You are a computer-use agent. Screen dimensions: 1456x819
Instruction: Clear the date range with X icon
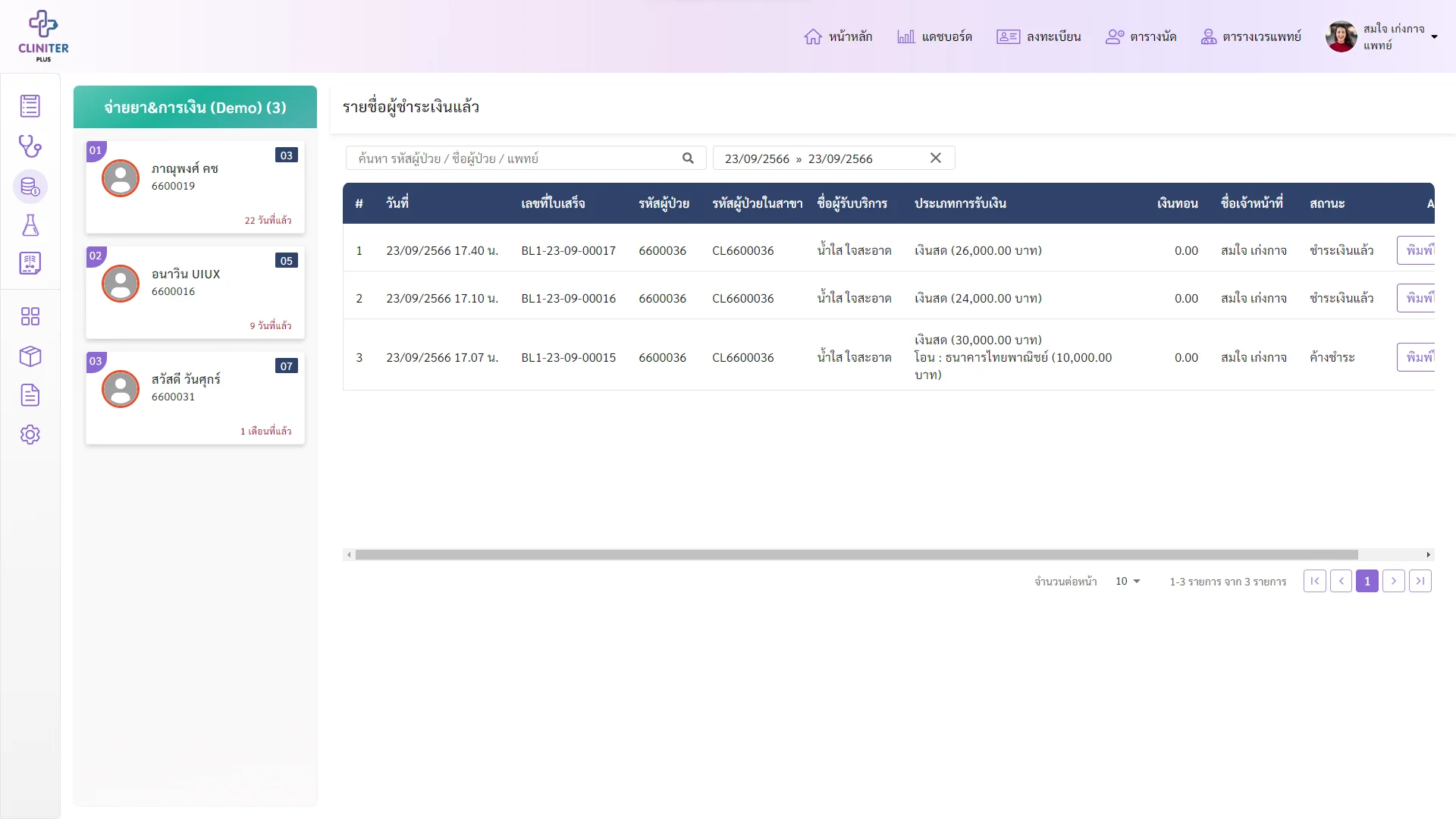(936, 158)
